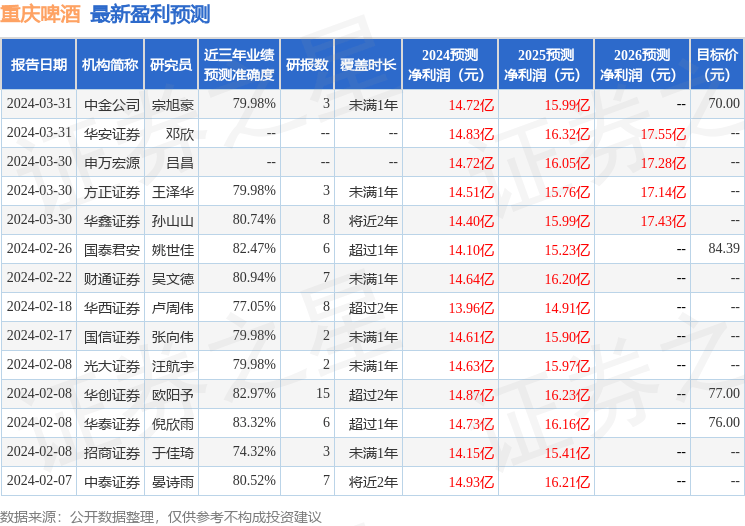The width and height of the screenshot is (745, 526).
Task: Click the 目标价 column header
Action: point(717,65)
